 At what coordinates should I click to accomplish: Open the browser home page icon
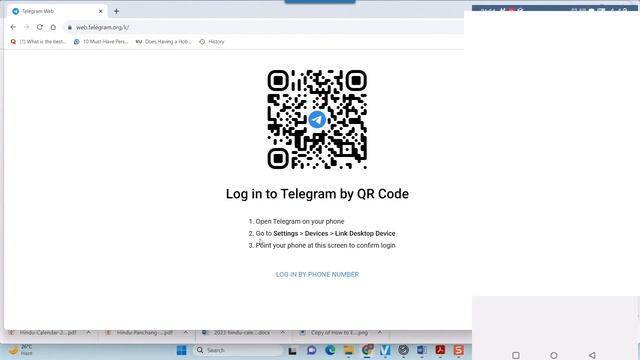coord(53,27)
